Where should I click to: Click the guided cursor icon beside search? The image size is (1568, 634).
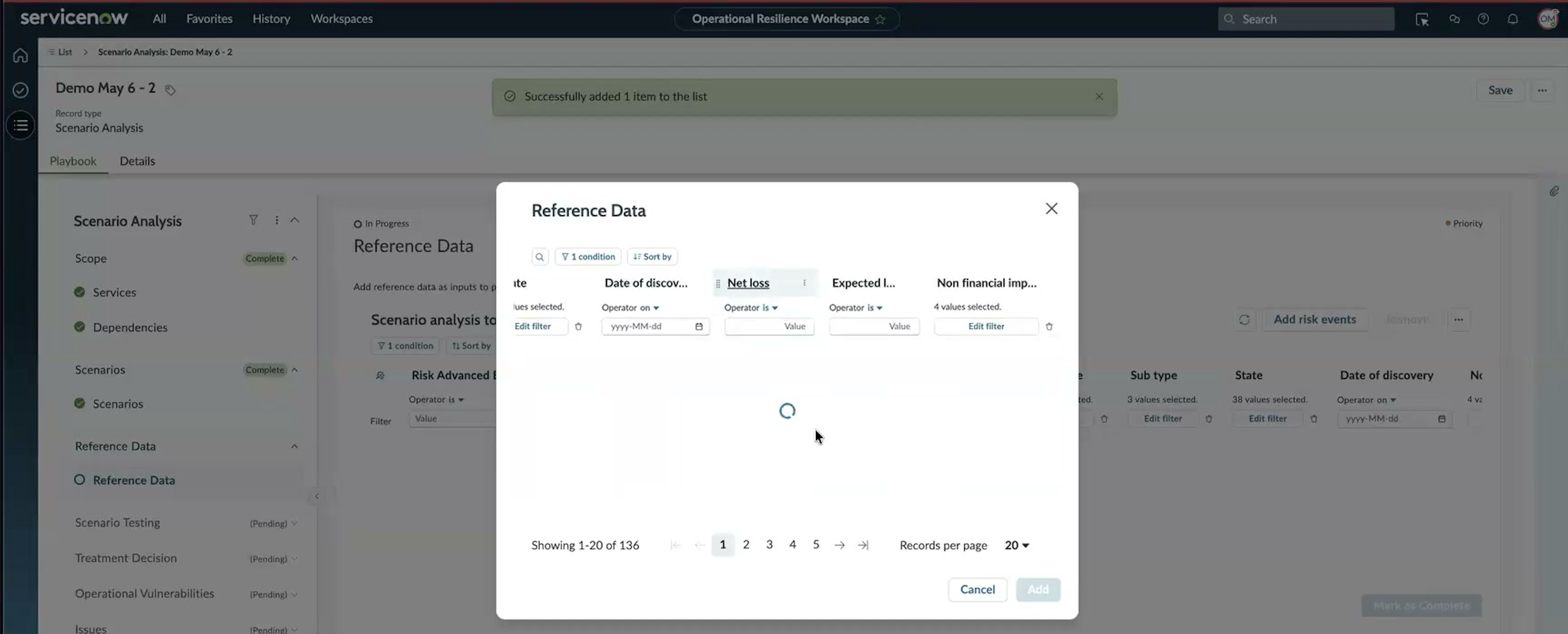[1422, 20]
